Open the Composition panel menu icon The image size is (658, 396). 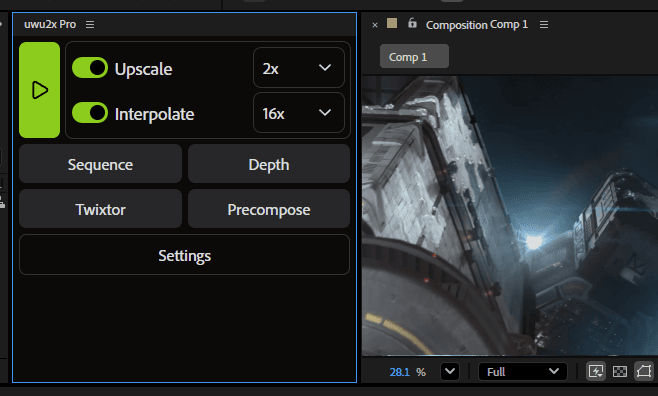[x=544, y=25]
